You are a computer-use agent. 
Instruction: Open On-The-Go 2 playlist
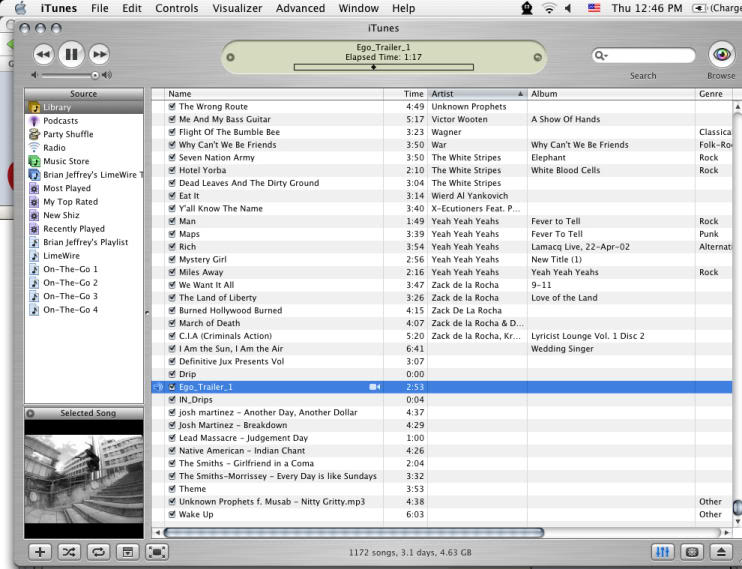[x=84, y=283]
